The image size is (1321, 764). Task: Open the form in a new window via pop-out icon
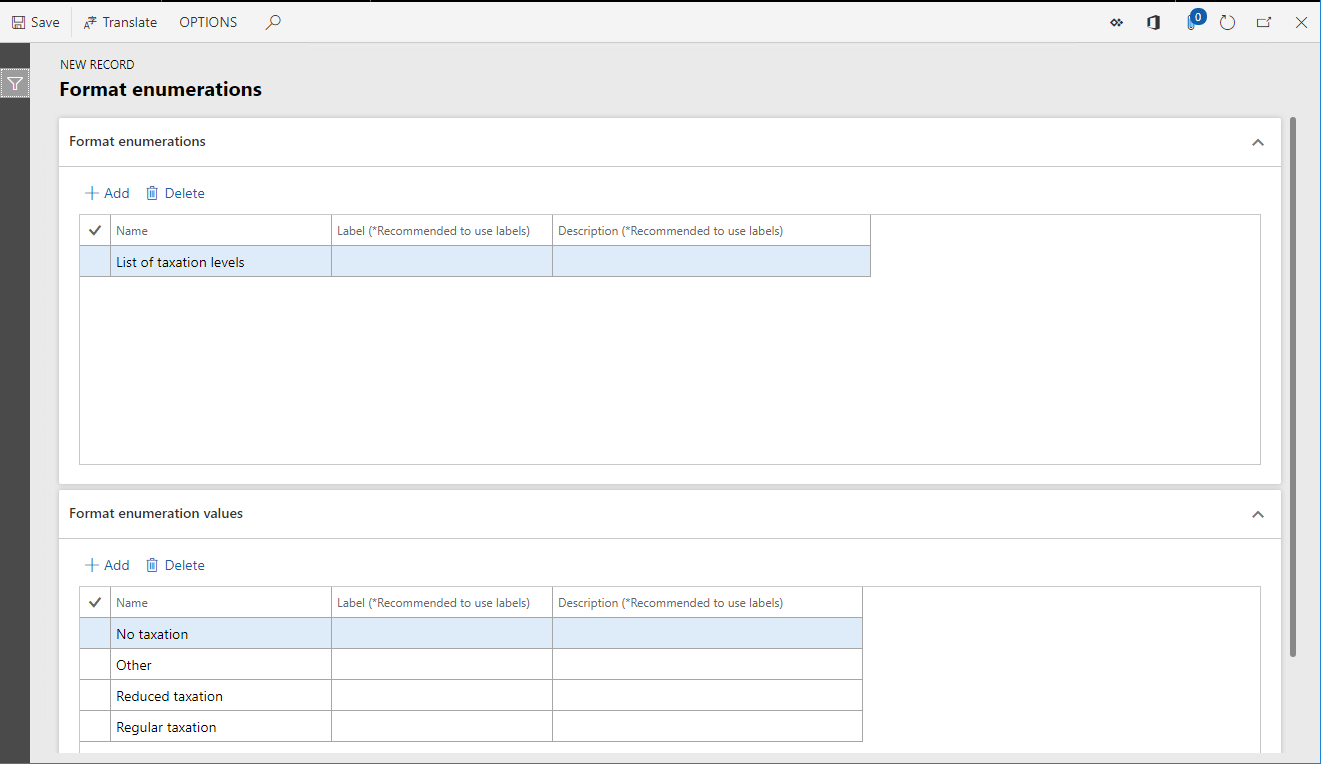pos(1263,22)
